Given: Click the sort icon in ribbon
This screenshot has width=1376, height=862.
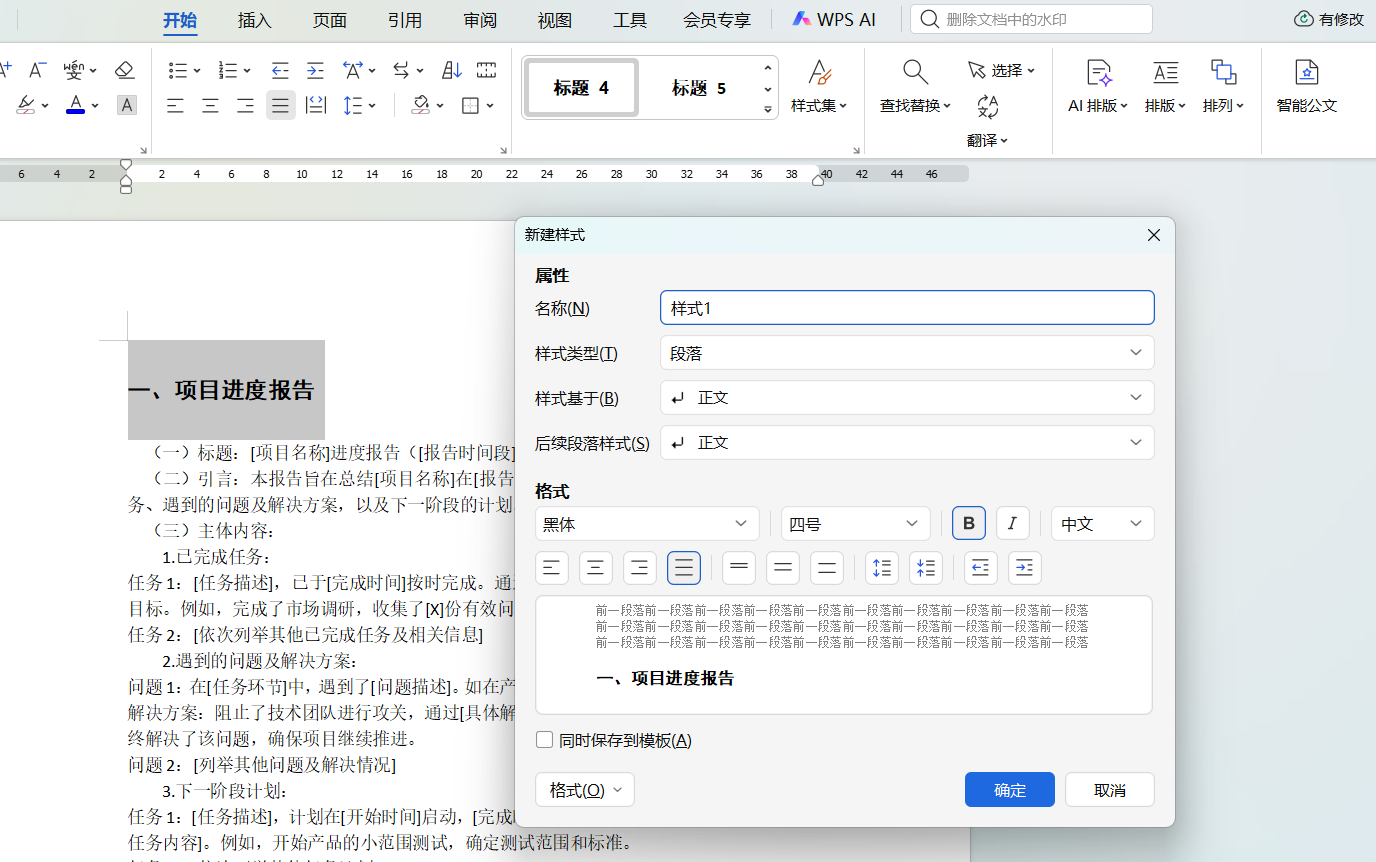Looking at the screenshot, I should tap(452, 70).
